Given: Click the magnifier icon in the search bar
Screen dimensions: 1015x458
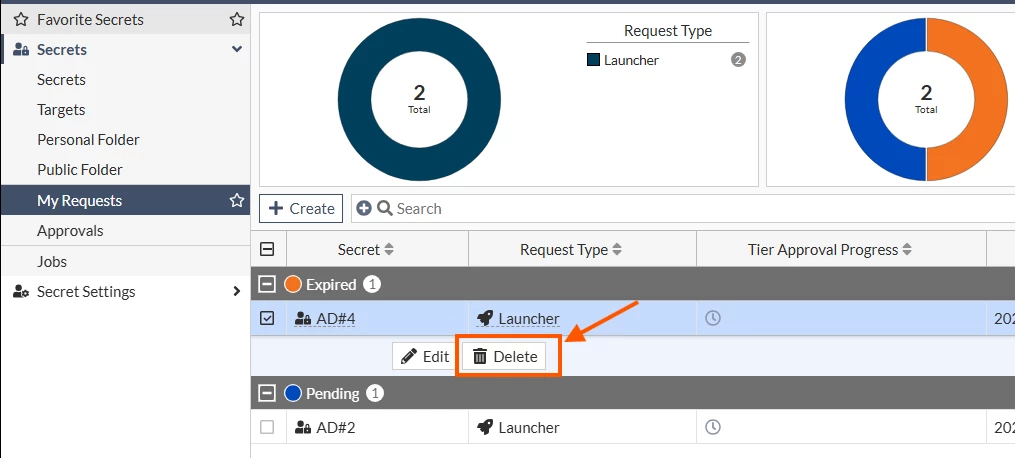Looking at the screenshot, I should pos(385,208).
